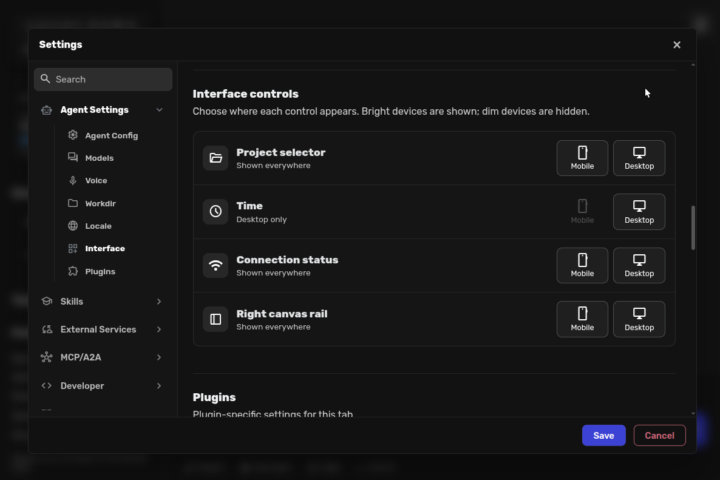Image resolution: width=720 pixels, height=480 pixels.
Task: Click the 'Desktop only' status text
Action: point(261,220)
